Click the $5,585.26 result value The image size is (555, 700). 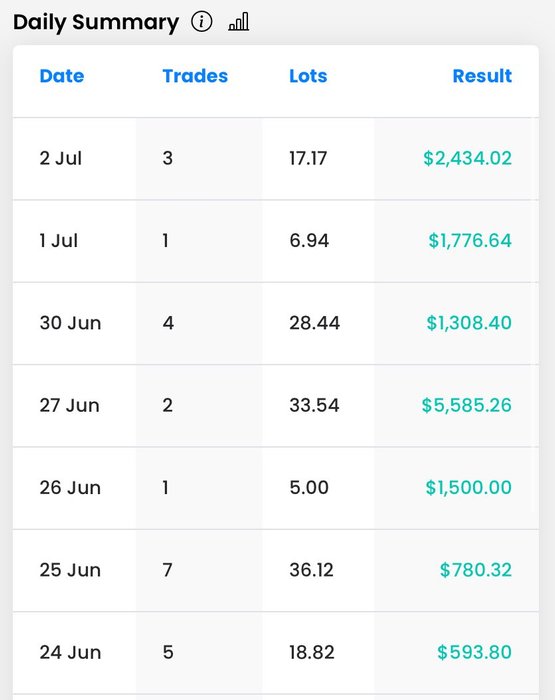(467, 405)
